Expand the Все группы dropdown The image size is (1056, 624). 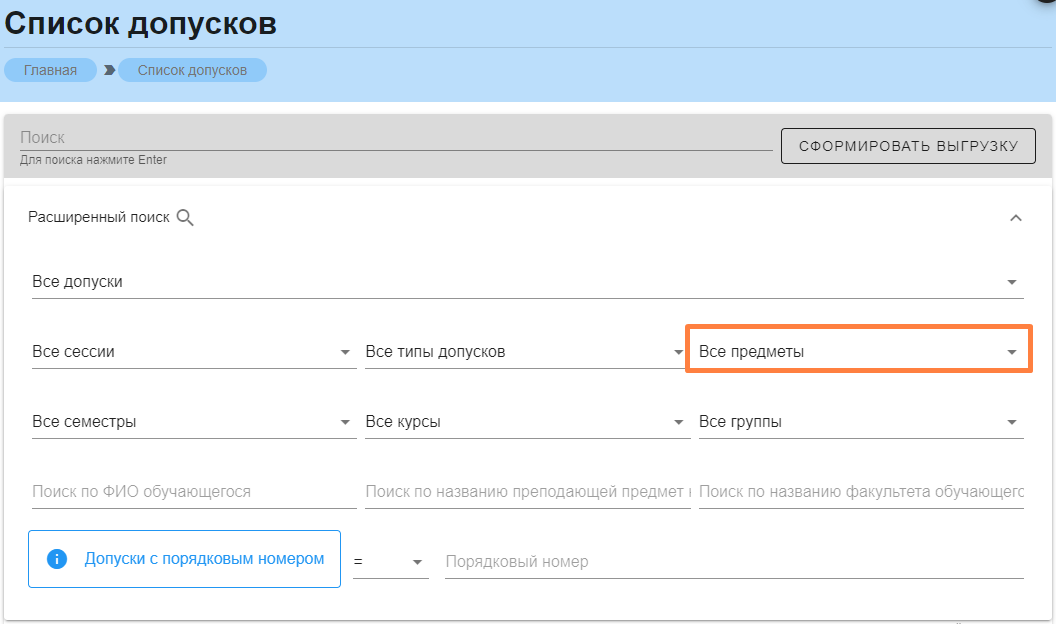(x=859, y=422)
